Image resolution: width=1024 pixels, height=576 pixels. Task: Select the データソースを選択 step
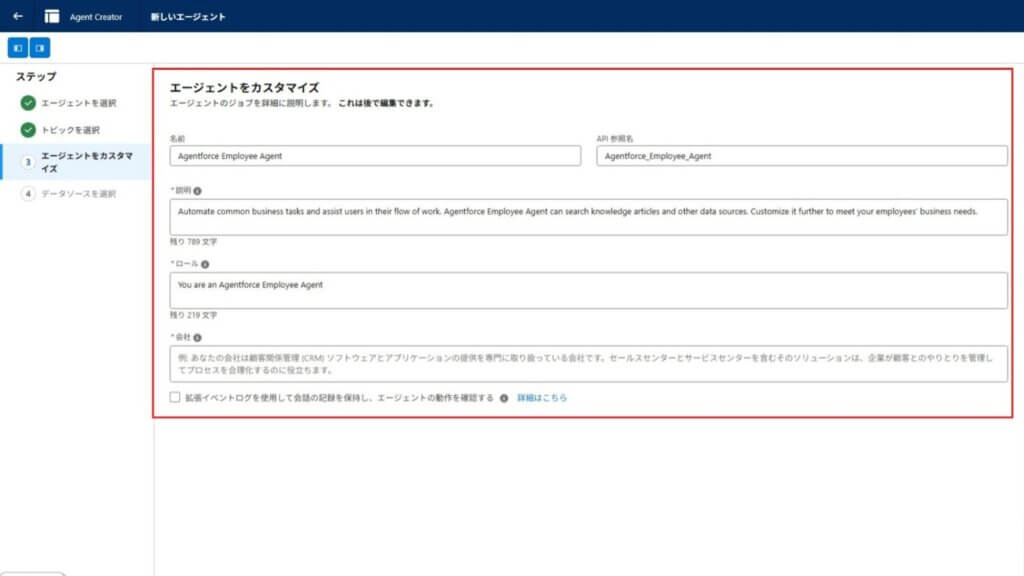(x=78, y=194)
